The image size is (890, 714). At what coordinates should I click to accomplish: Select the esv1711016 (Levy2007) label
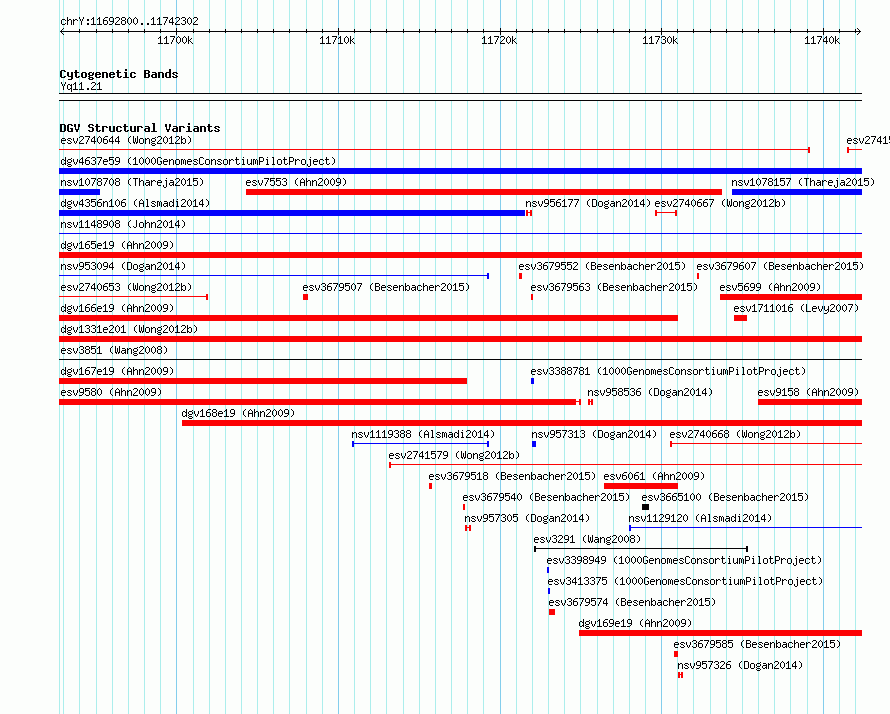pos(796,308)
